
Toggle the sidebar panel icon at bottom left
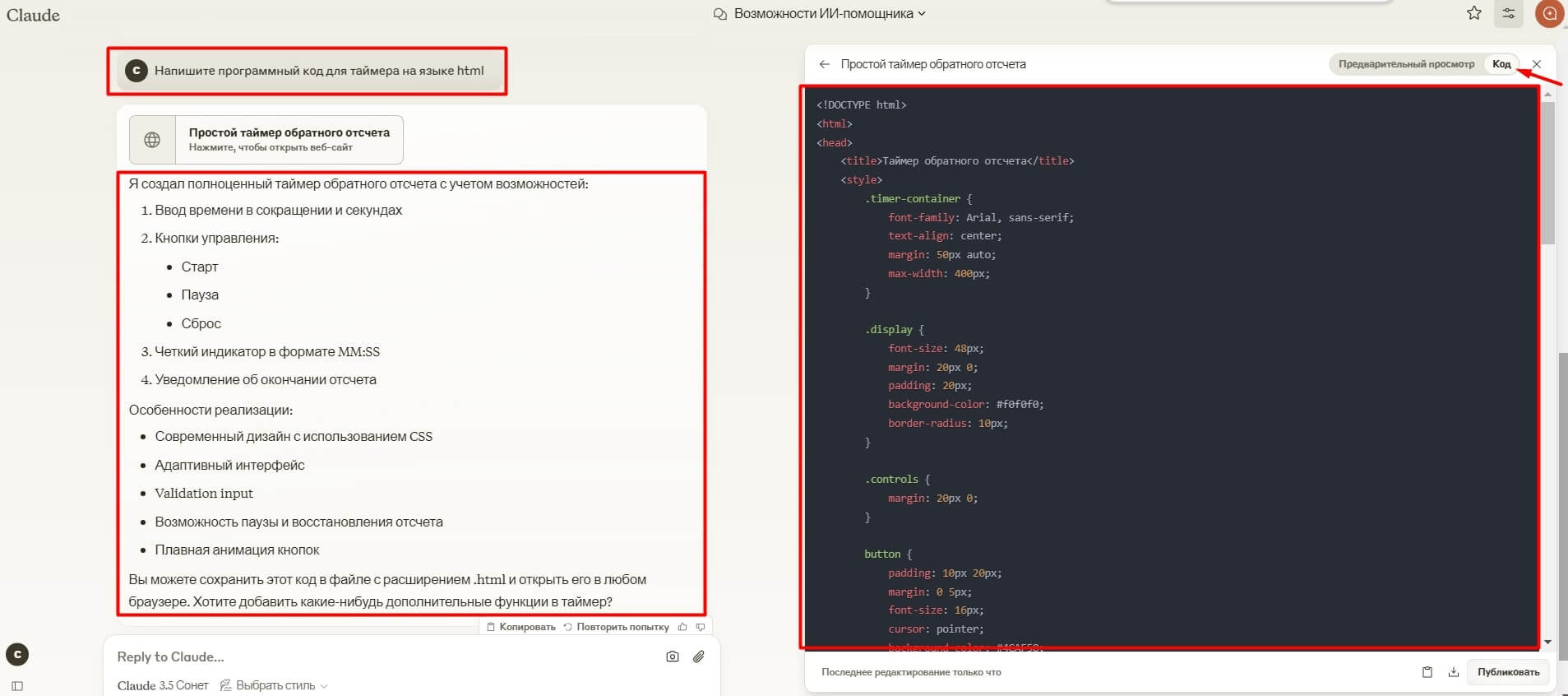pos(17,685)
